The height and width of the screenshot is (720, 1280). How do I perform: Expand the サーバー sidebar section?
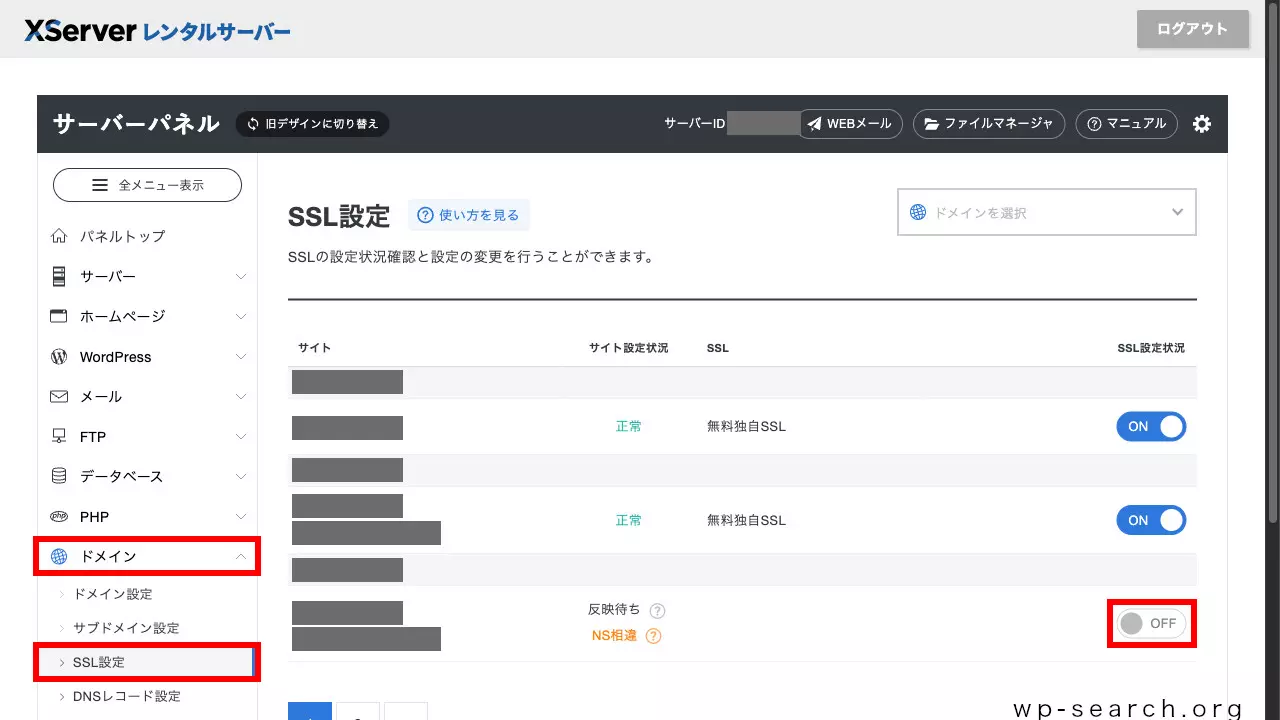(x=147, y=276)
